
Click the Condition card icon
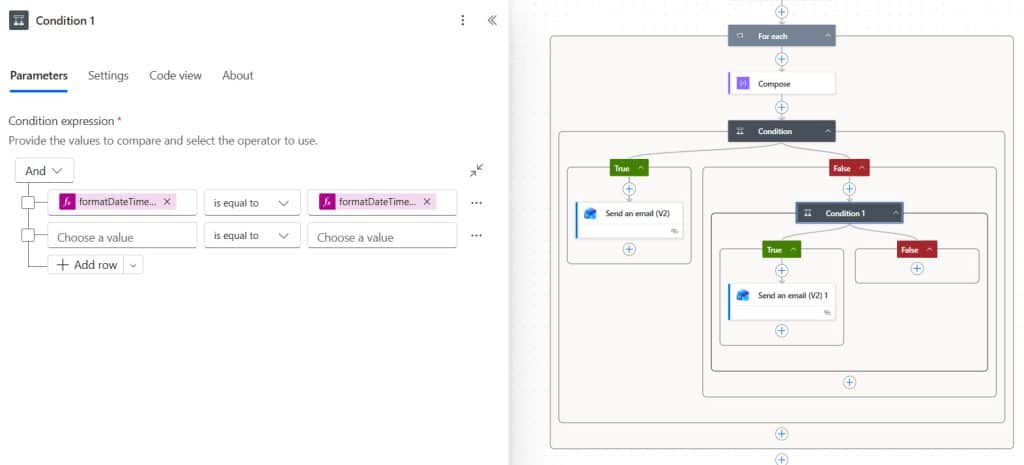click(740, 131)
